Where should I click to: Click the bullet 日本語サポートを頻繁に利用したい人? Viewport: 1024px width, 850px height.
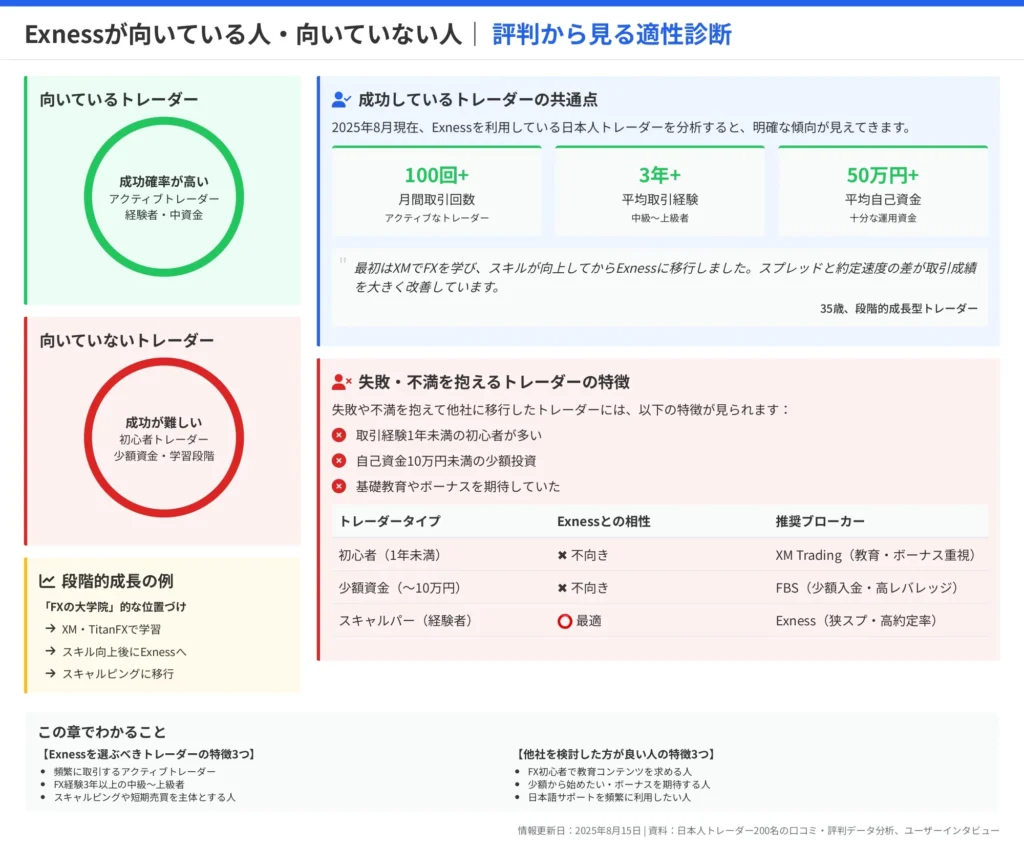coord(609,797)
